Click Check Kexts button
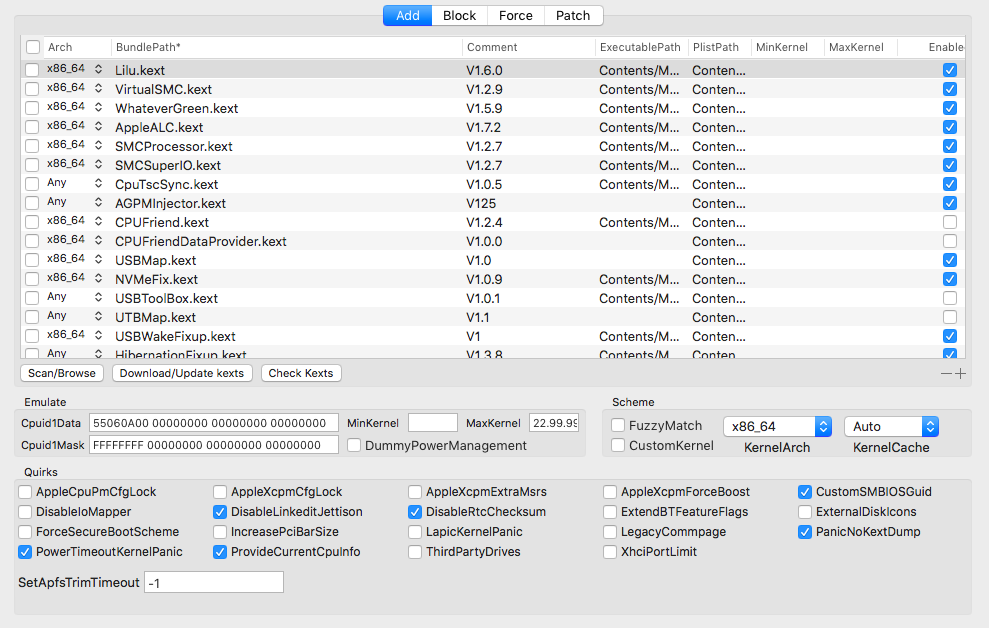 tap(301, 373)
